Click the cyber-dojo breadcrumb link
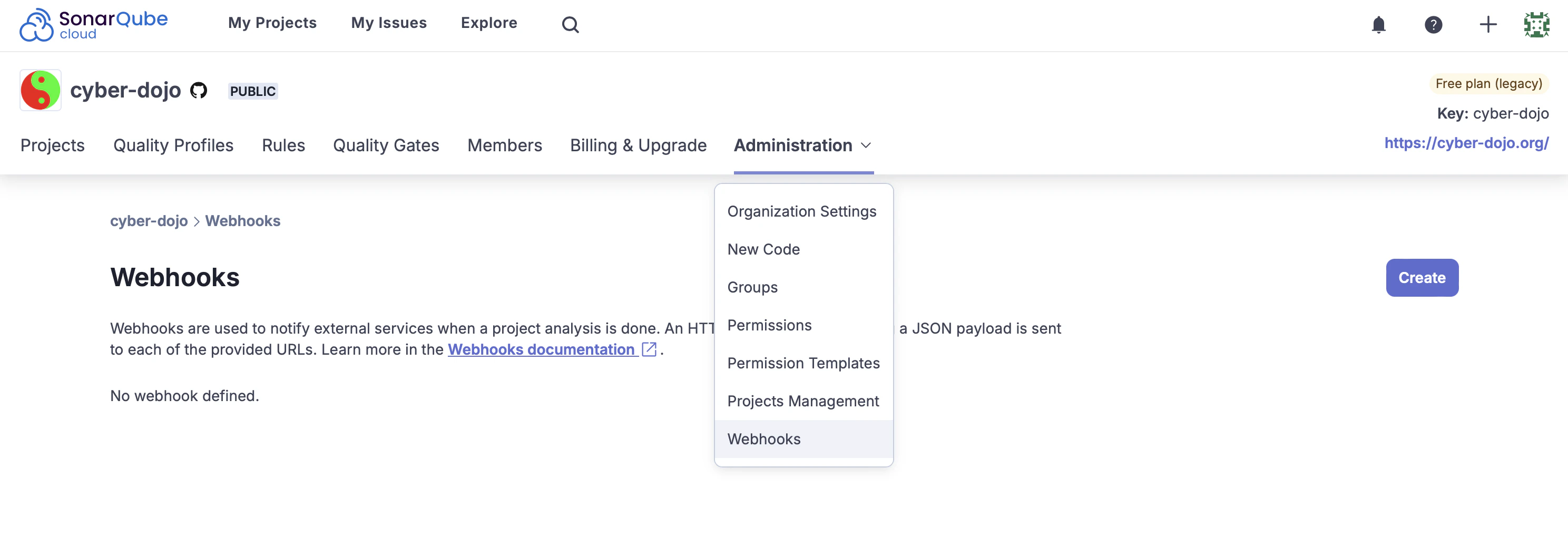 (149, 221)
